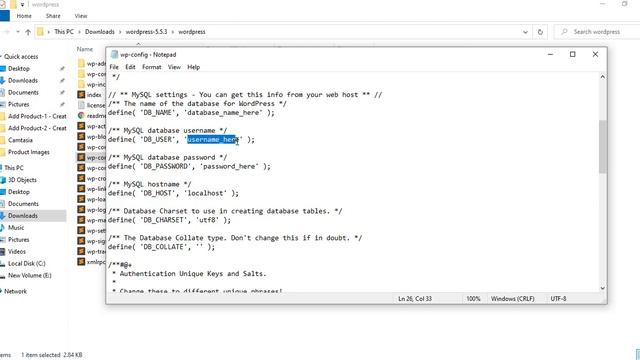The width and height of the screenshot is (640, 360).
Task: Switch to Explorer Home ribbon tab
Action: click(x=24, y=16)
